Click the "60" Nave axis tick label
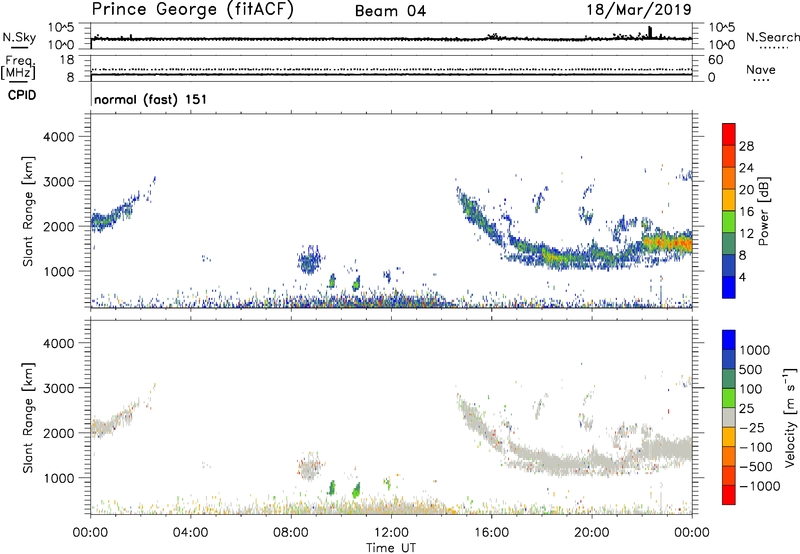 716,60
